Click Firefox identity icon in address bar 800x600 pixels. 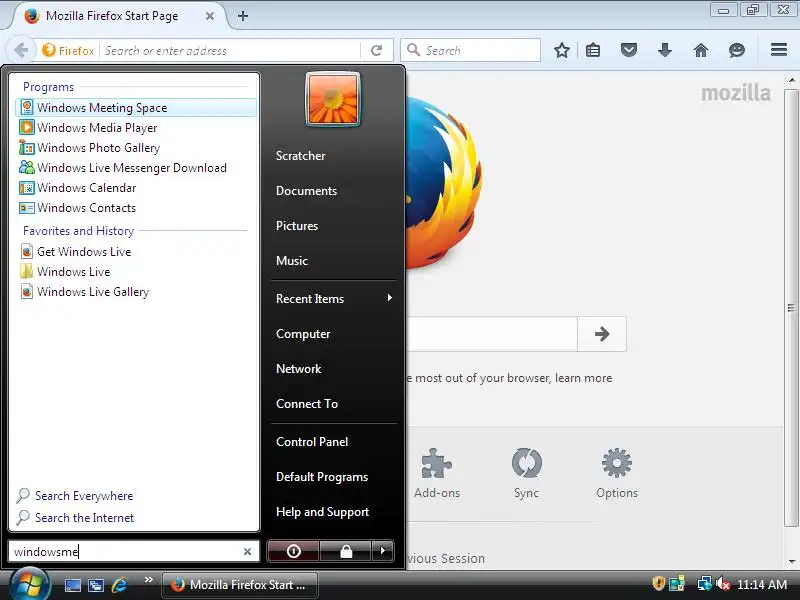click(68, 51)
